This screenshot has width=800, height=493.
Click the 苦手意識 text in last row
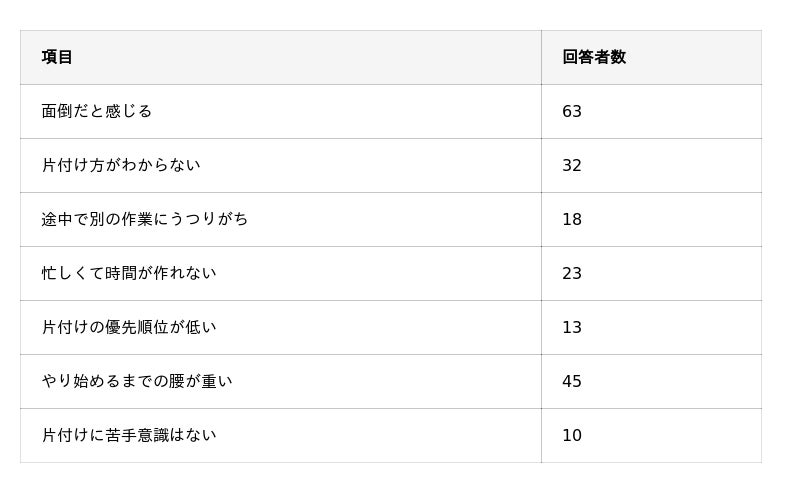point(137,435)
